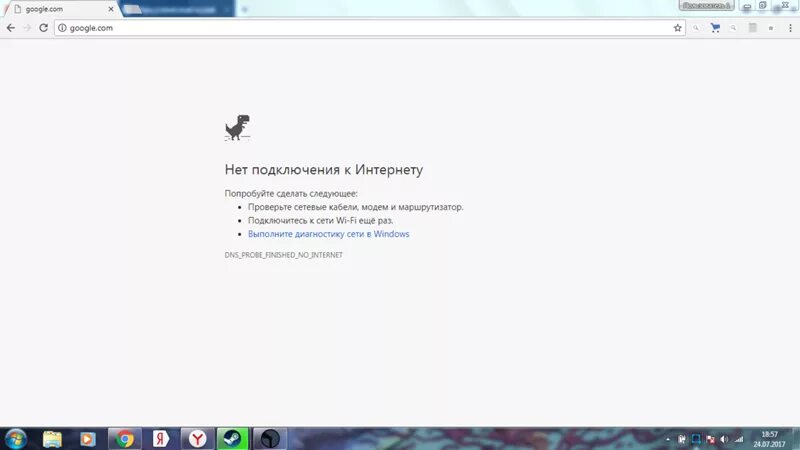Image resolution: width=800 pixels, height=450 pixels.
Task: Click the gray page extension icon
Action: 753,28
